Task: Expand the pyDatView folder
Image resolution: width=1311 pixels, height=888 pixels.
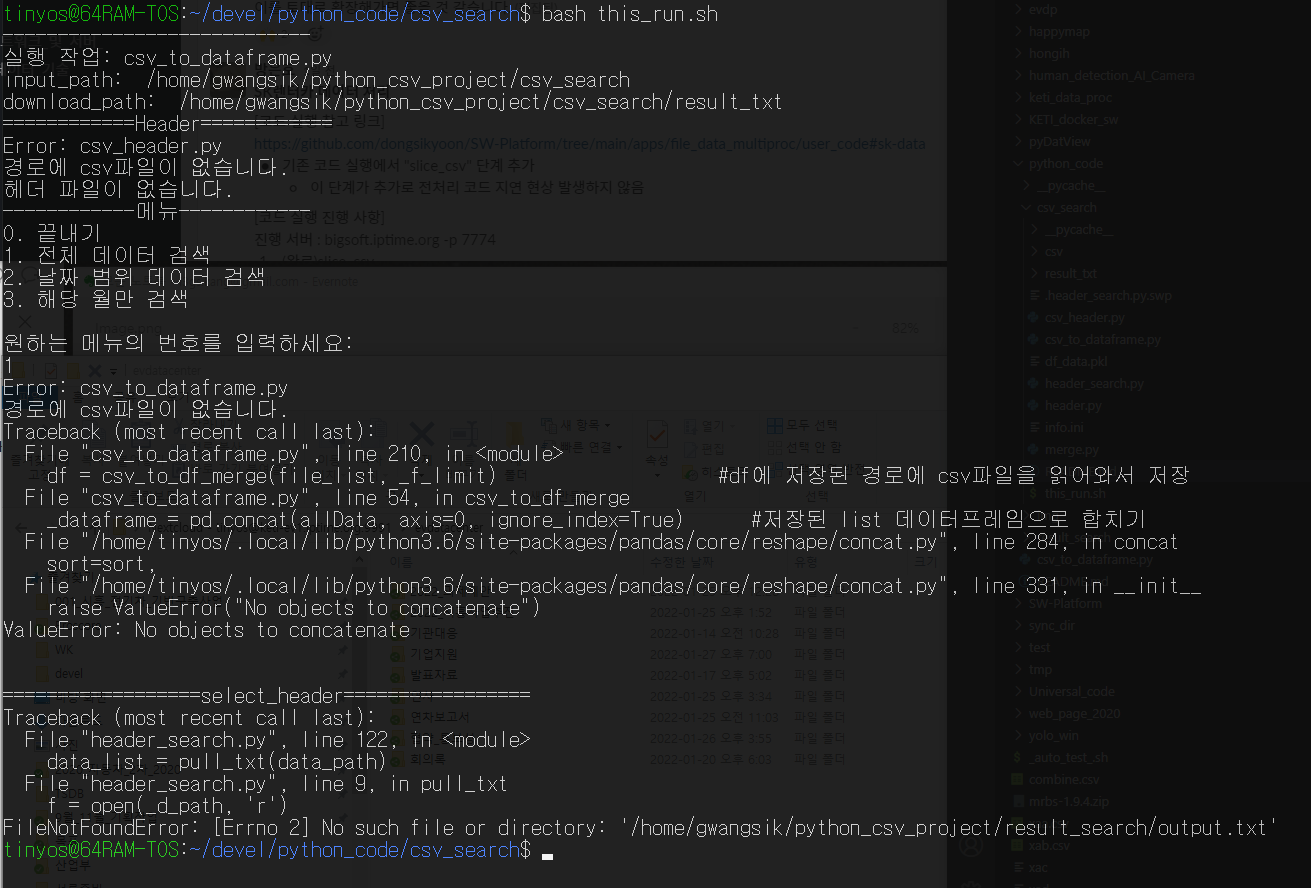Action: (1019, 141)
